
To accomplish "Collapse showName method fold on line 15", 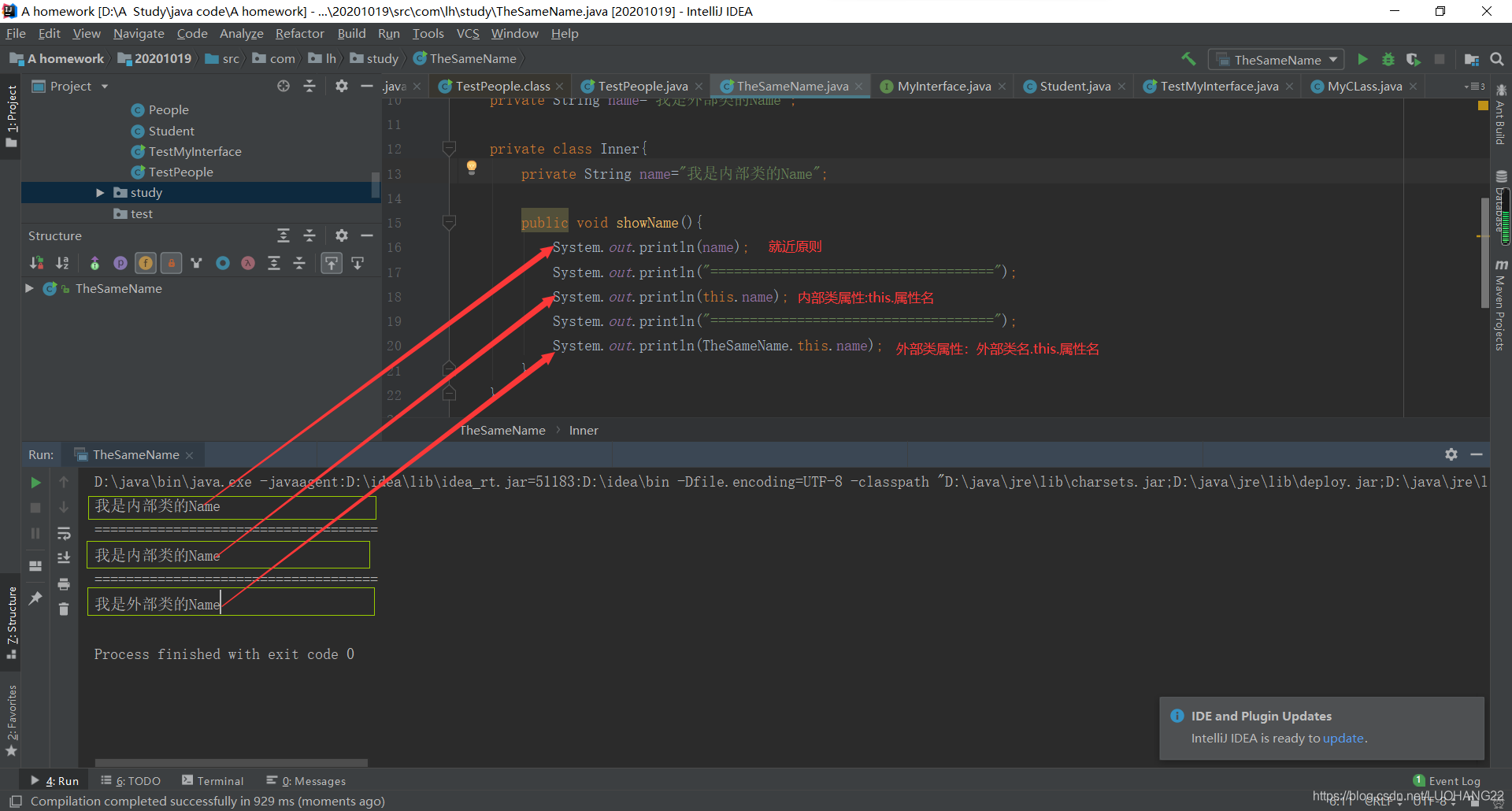I will pos(449,222).
